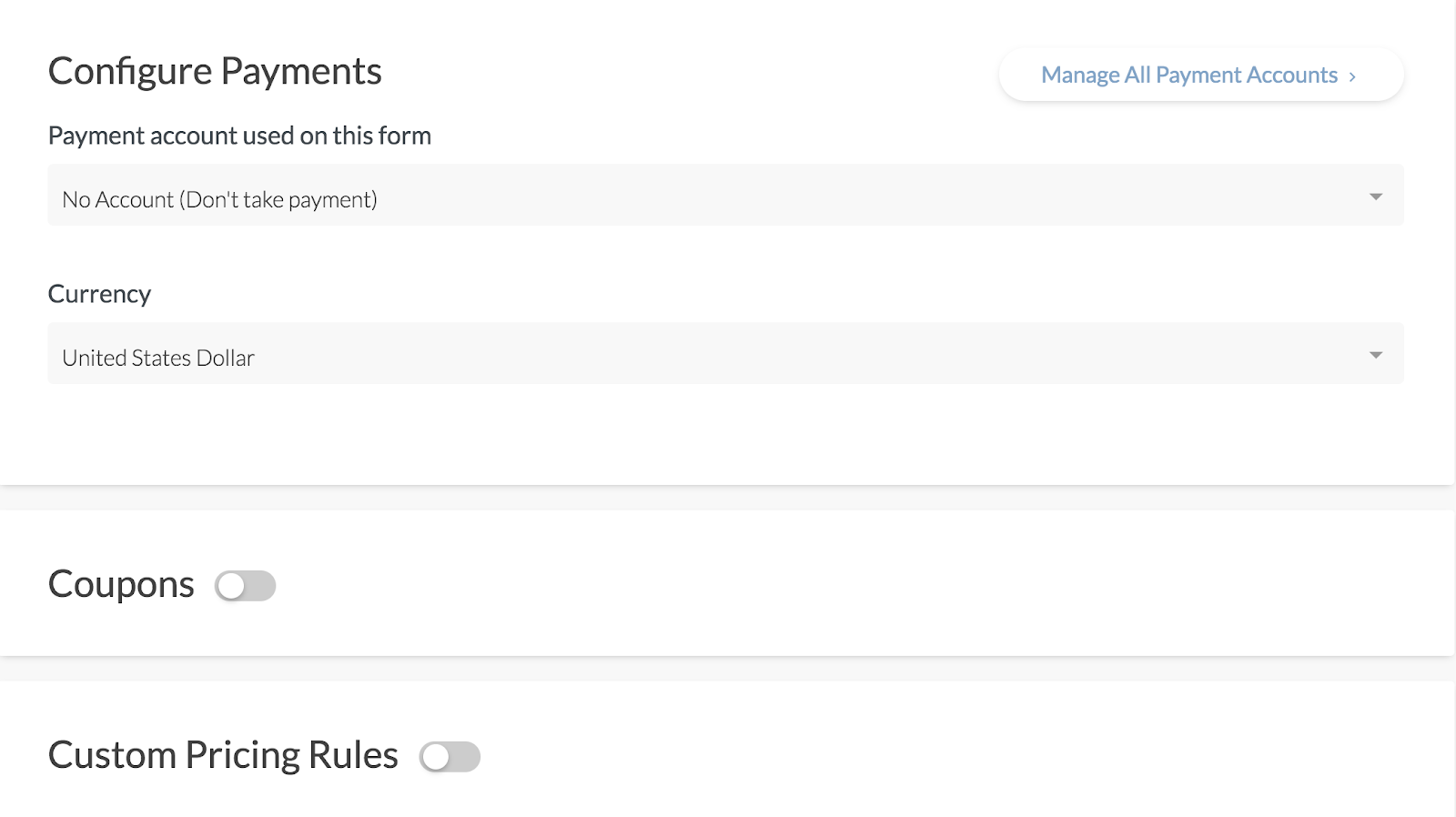Turn on Custom Pricing Rules switch
This screenshot has width=1456, height=817.
click(450, 757)
